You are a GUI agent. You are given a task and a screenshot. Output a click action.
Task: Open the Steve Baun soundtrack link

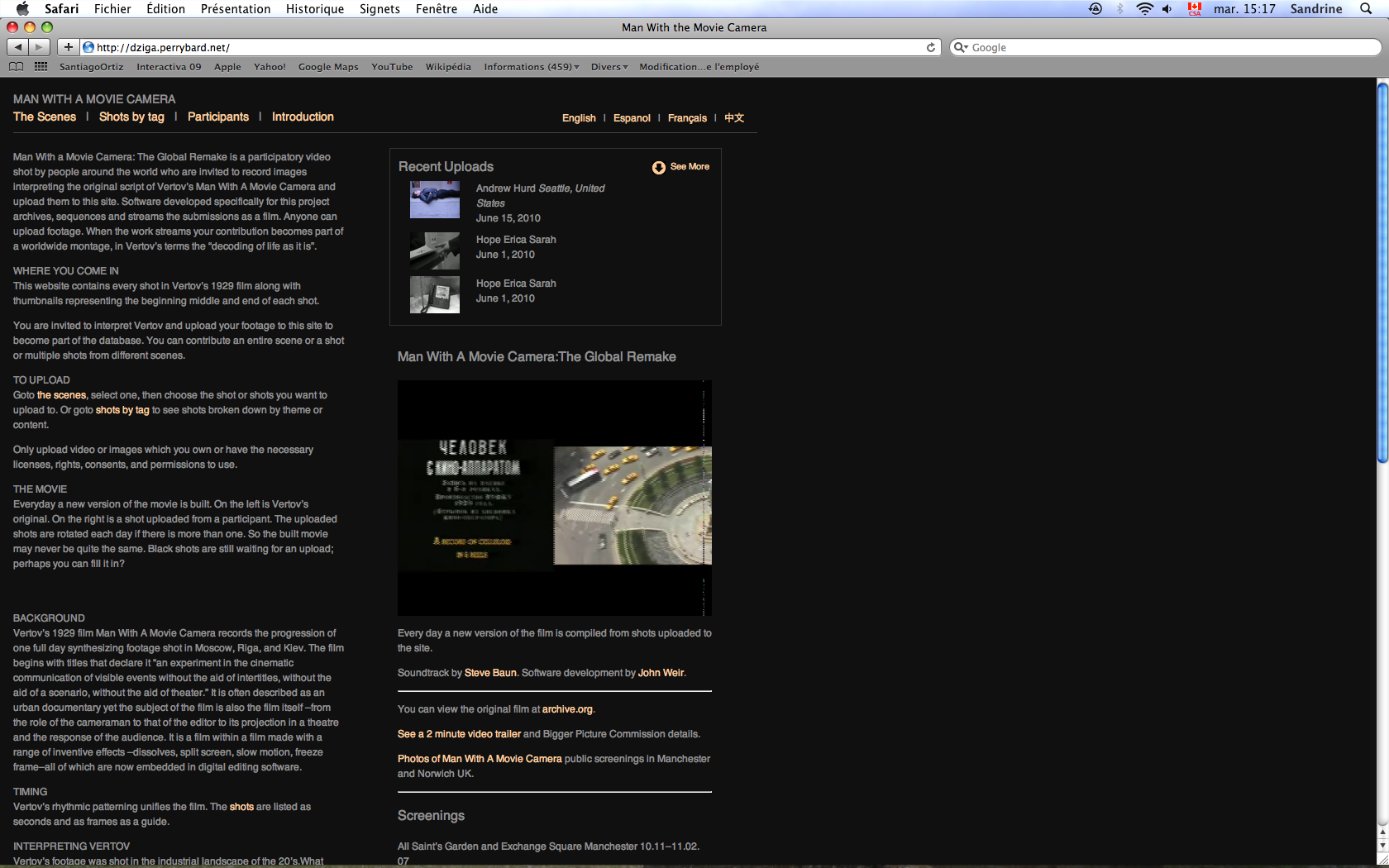490,673
